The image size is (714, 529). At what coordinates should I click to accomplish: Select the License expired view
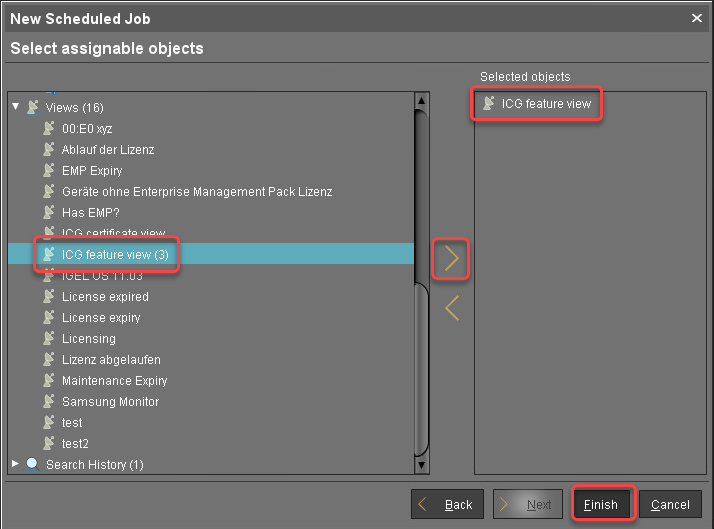click(x=105, y=297)
